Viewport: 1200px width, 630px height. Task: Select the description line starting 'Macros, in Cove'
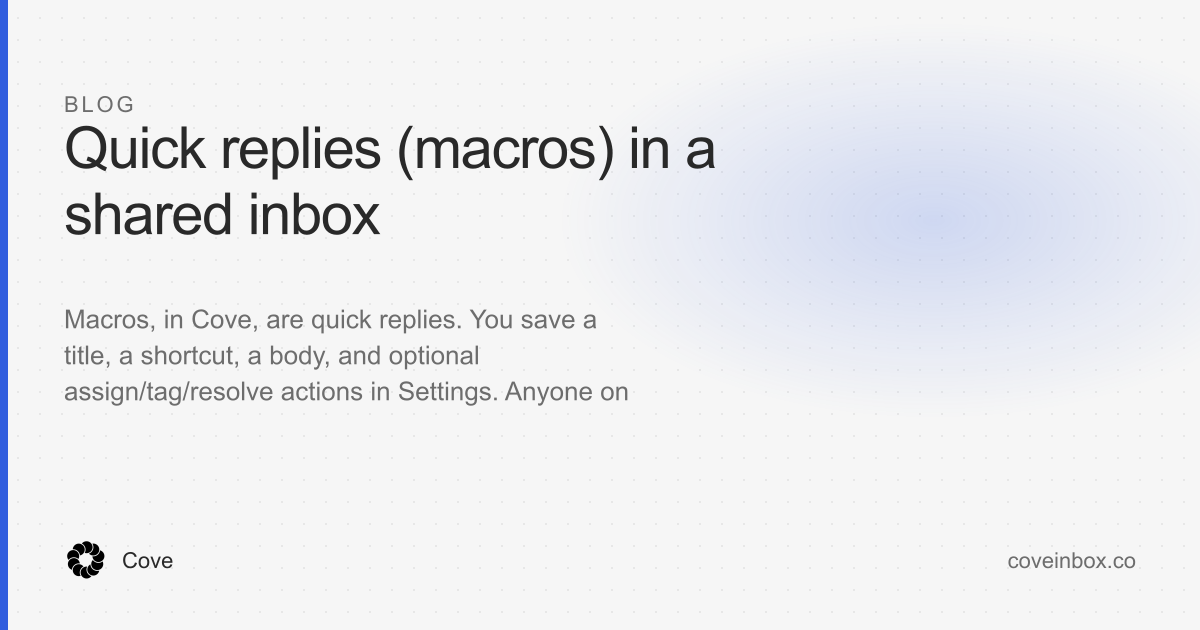[x=331, y=322]
